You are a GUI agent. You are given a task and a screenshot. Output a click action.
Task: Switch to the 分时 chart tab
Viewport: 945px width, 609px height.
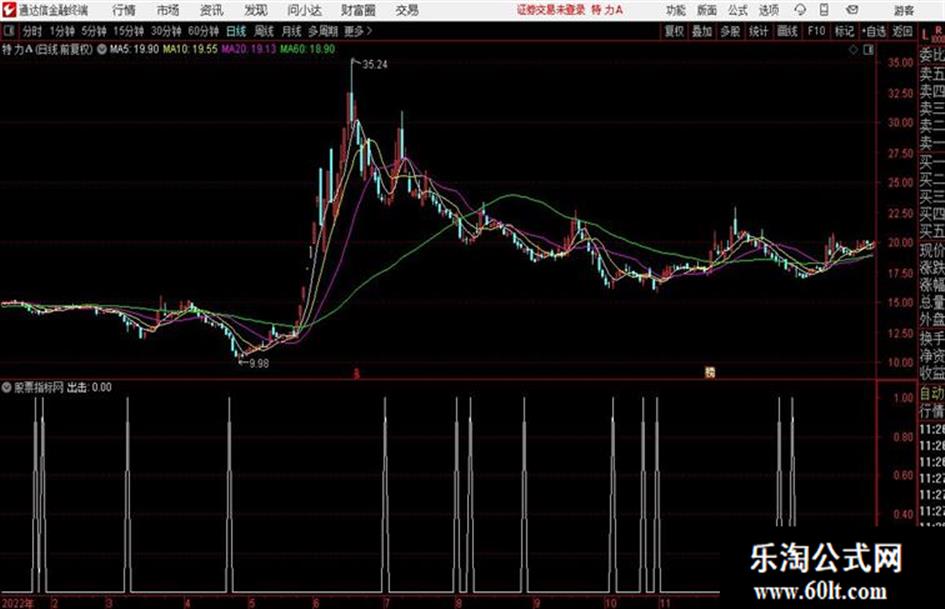click(32, 31)
